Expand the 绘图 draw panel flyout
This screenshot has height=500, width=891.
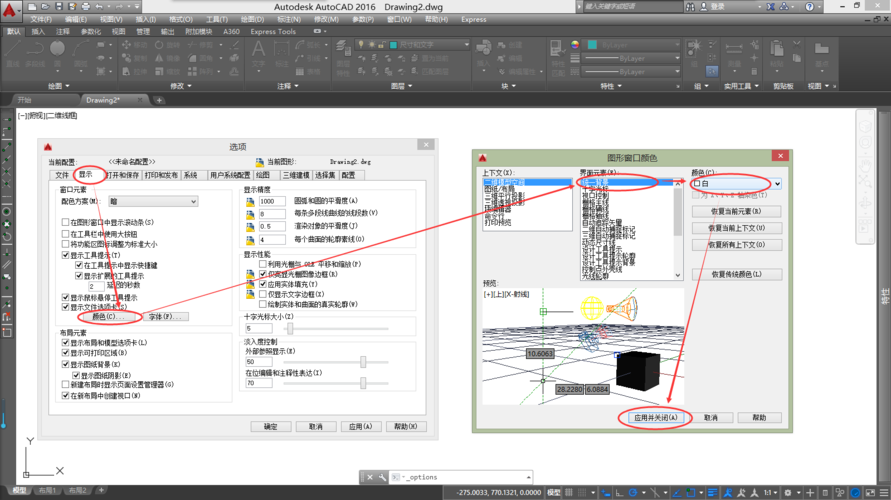[59, 86]
